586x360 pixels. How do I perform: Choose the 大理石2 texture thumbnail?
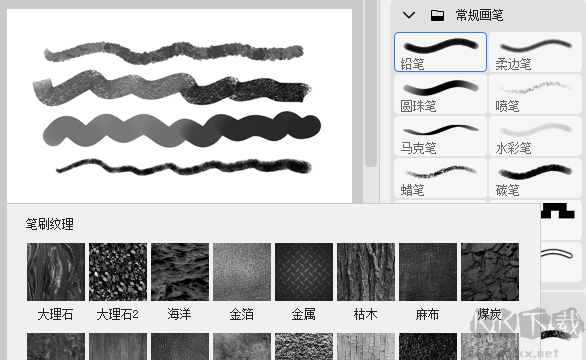pos(118,272)
